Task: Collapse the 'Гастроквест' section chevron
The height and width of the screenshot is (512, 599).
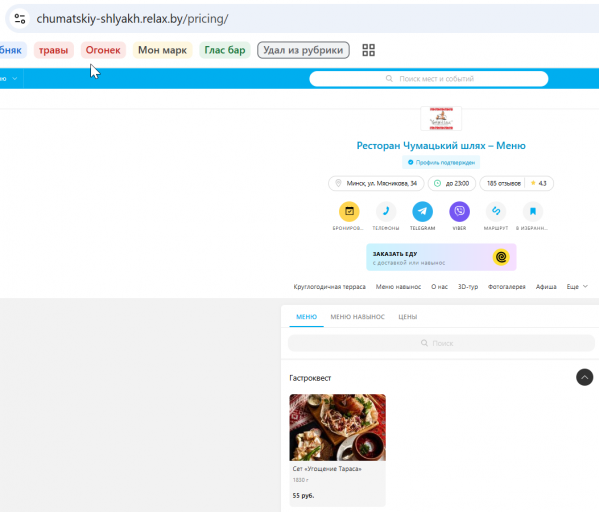Action: pos(584,378)
